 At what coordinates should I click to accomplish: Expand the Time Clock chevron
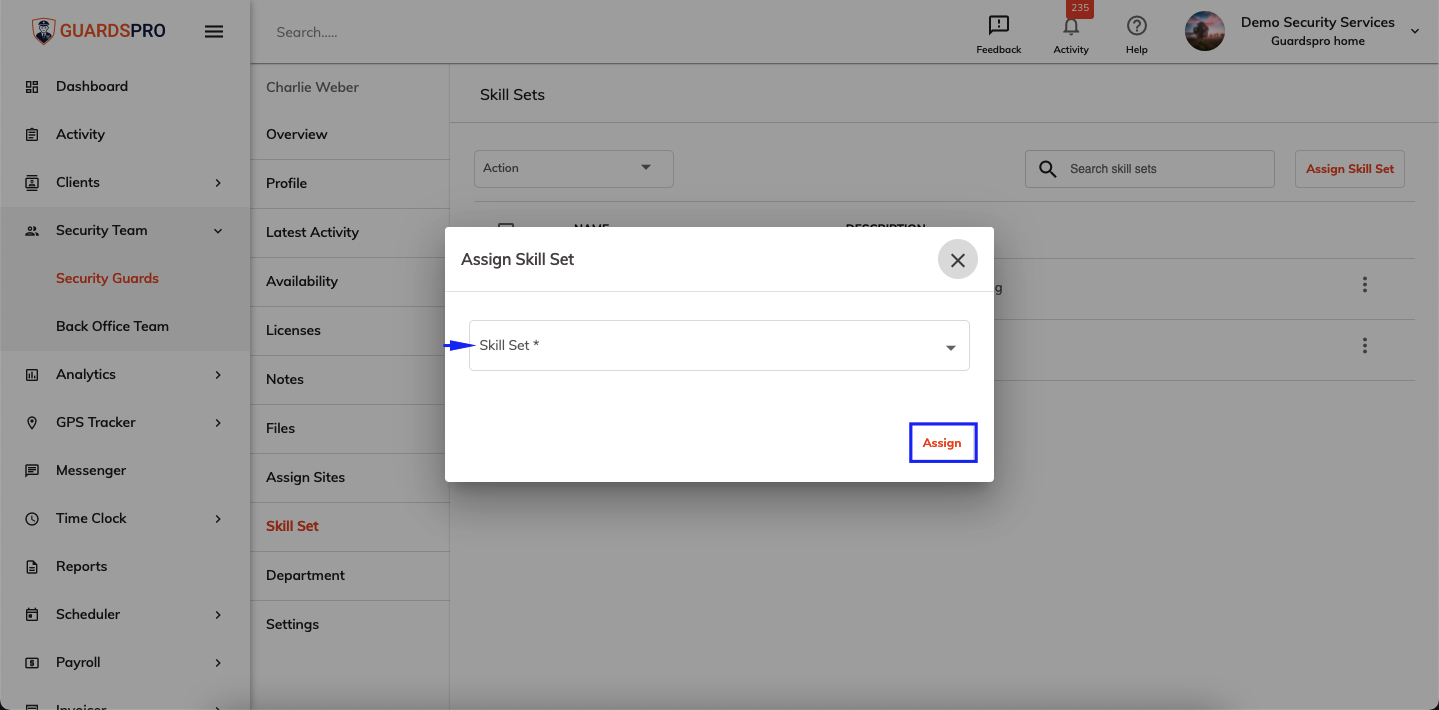pos(218,519)
